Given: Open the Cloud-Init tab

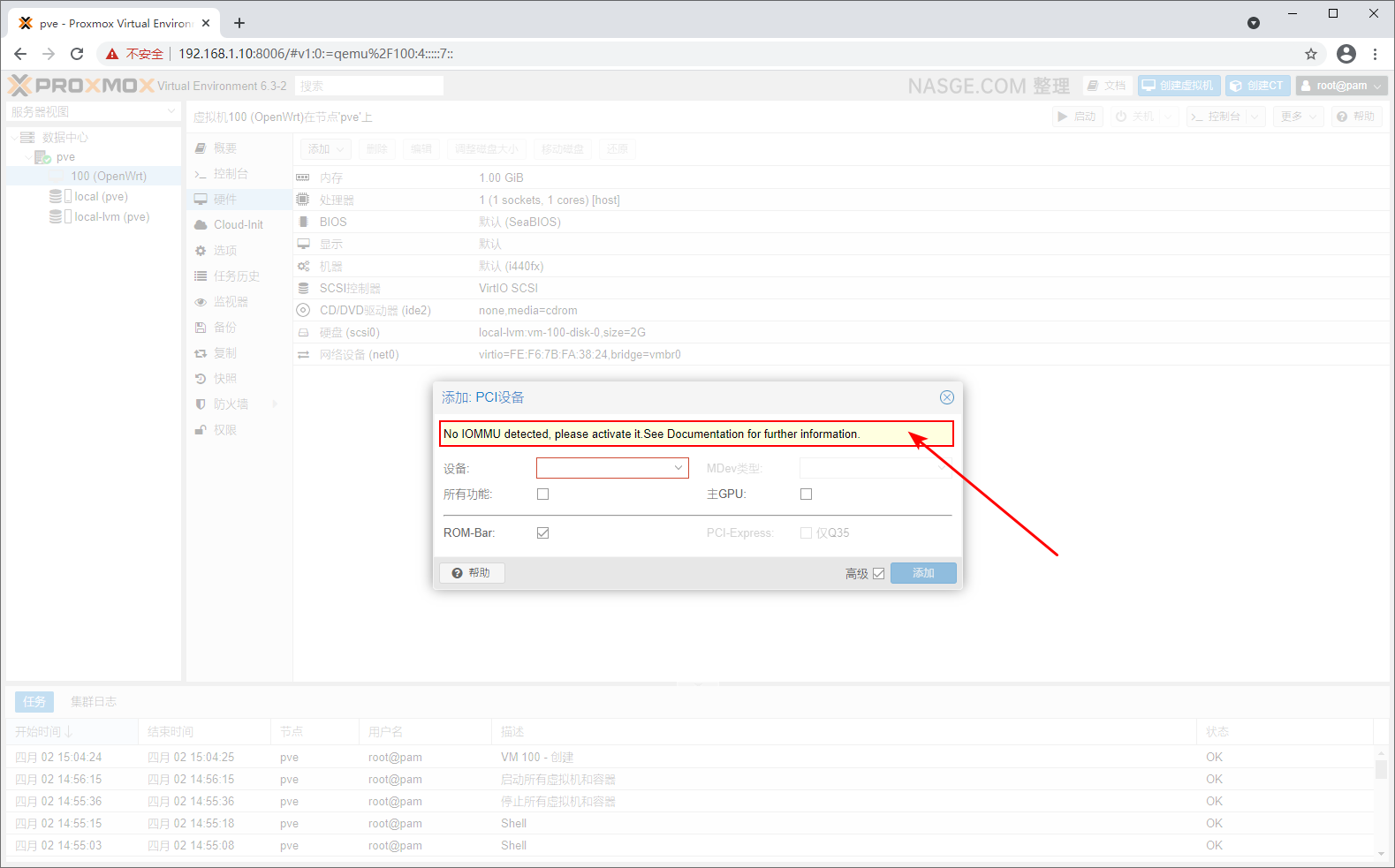Looking at the screenshot, I should pyautogui.click(x=239, y=225).
